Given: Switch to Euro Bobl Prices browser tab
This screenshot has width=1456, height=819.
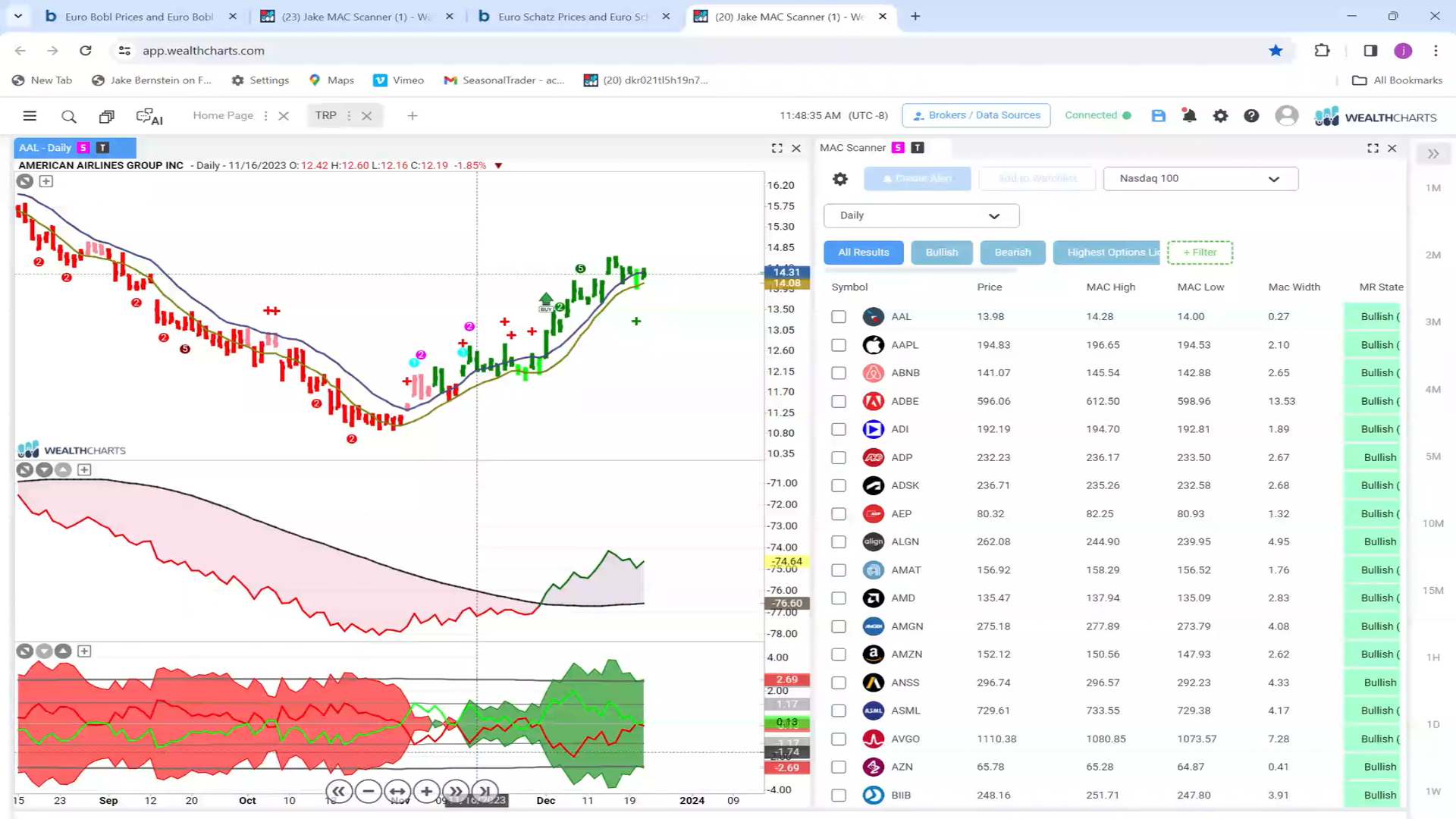Looking at the screenshot, I should click(x=139, y=16).
